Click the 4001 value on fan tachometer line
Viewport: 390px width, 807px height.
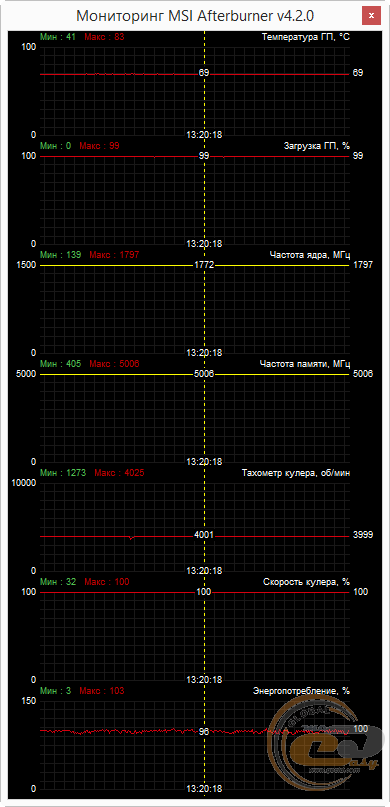pyautogui.click(x=204, y=535)
